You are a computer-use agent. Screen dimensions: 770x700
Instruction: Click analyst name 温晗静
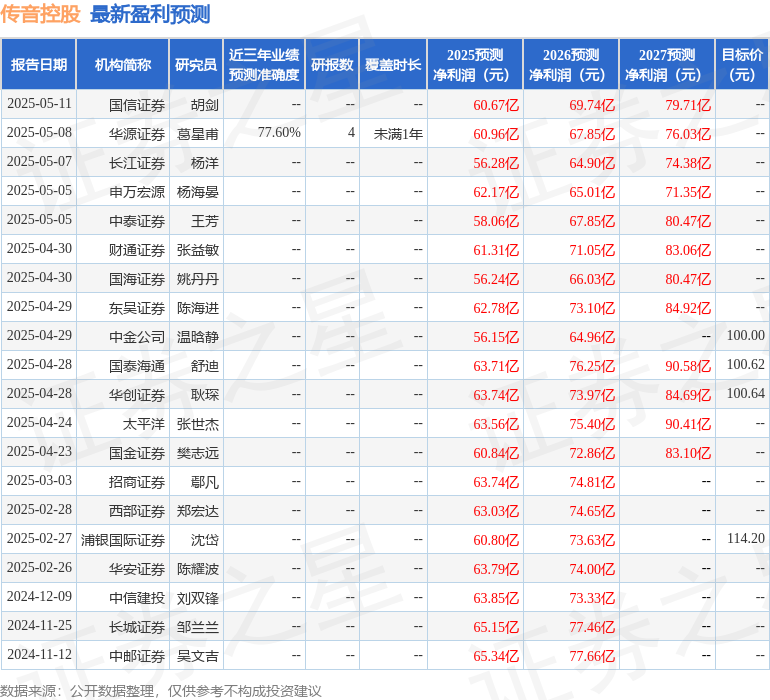[197, 337]
